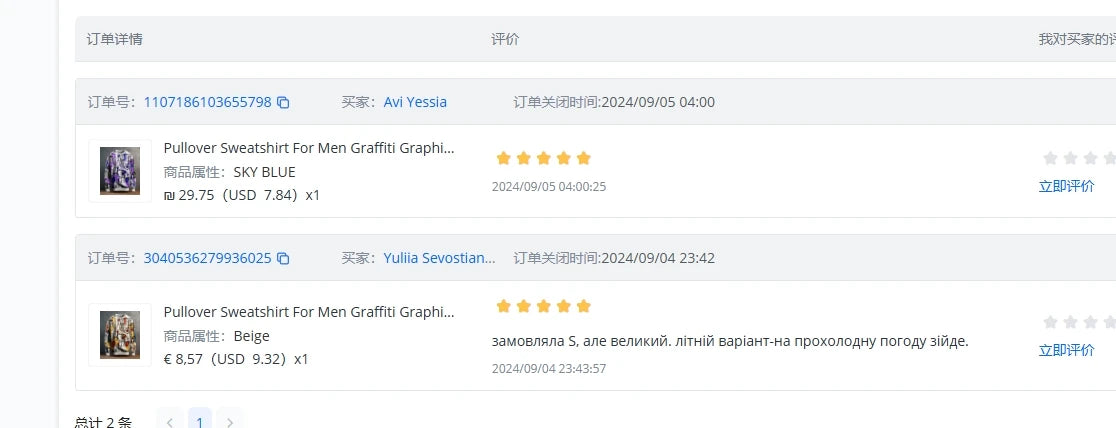Open SKY BLUE sweatshirt thumbnail
The height and width of the screenshot is (428, 1116).
(120, 171)
